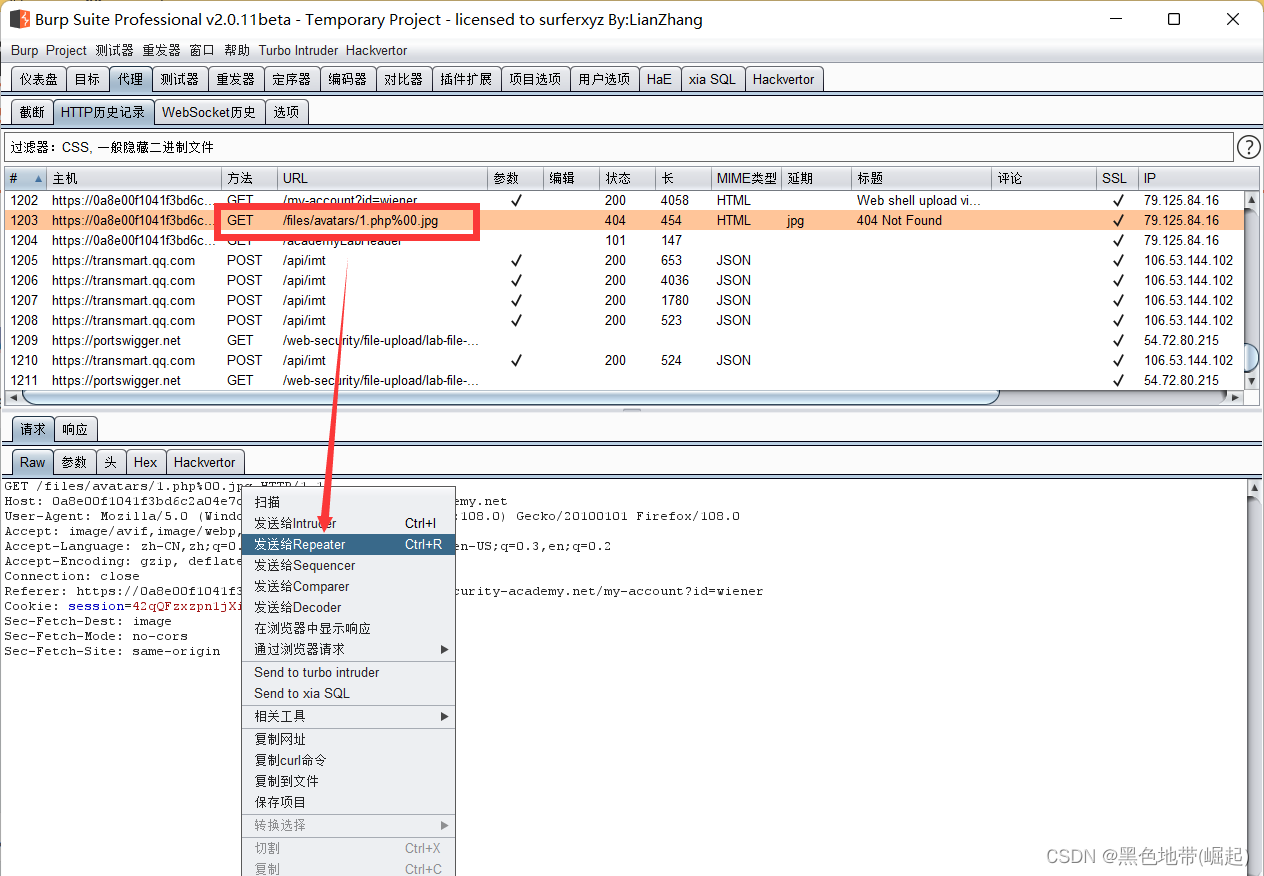Click the request pane vertical scrollbar
Viewport: 1264px width, 876px height.
click(1256, 678)
